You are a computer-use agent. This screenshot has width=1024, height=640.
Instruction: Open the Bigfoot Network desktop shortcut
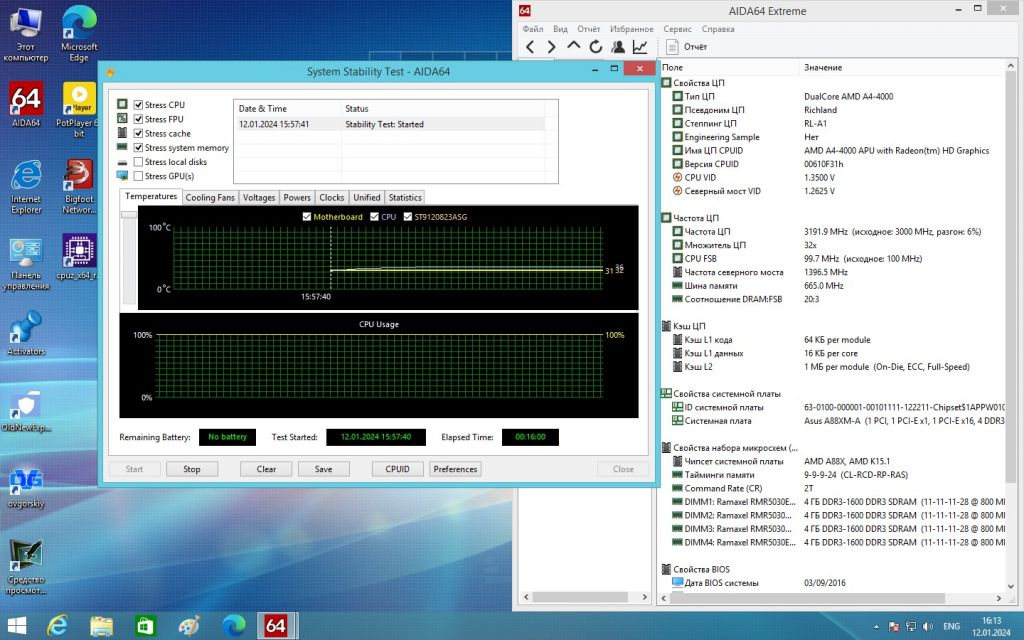(x=78, y=186)
